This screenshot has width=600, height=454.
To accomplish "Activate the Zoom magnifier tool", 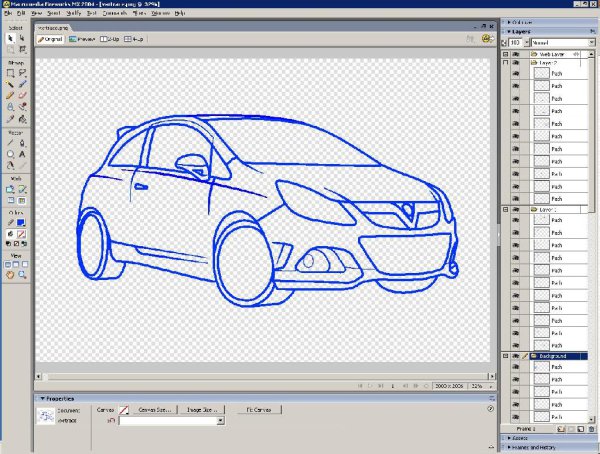I will click(x=22, y=273).
